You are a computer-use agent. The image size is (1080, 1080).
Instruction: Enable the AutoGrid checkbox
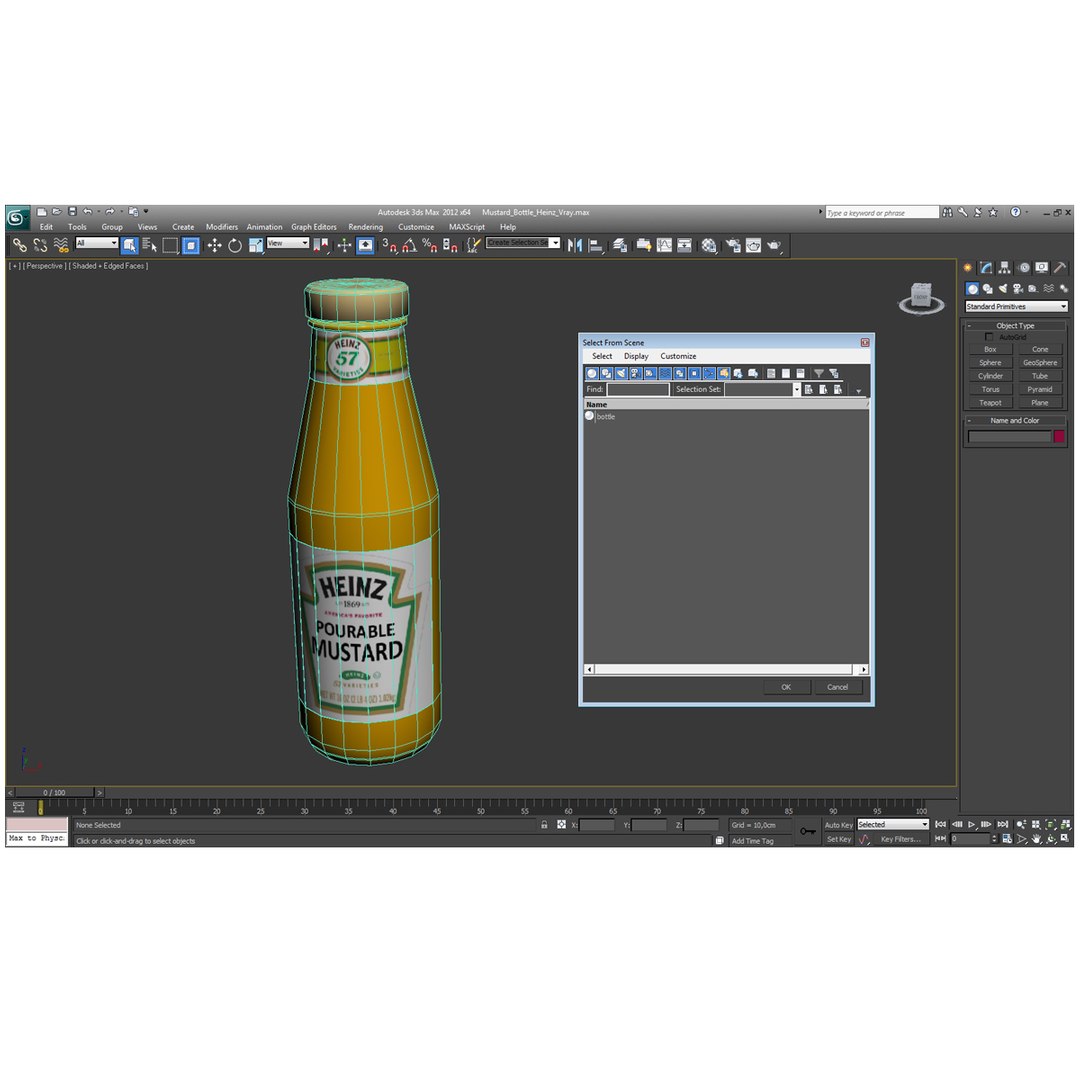[x=989, y=337]
